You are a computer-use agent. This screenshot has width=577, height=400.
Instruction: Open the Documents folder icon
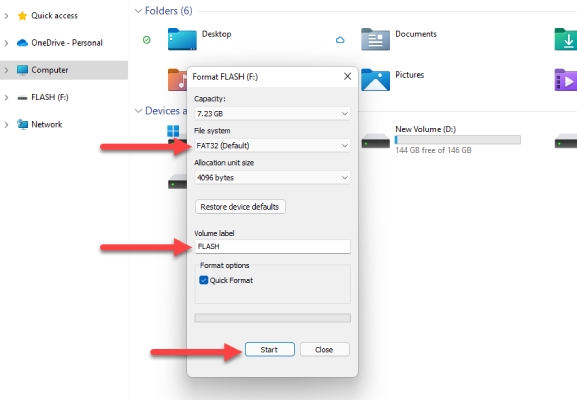pos(375,39)
